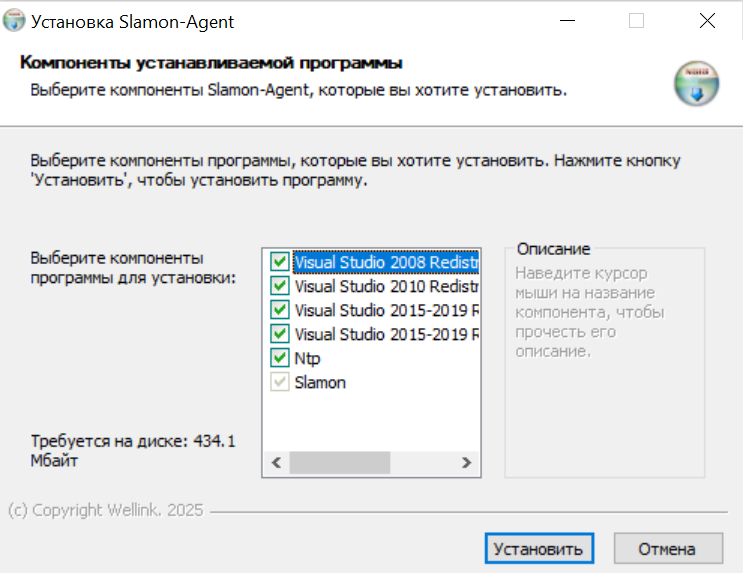Minimize the Slamon-Agent installer window

567,20
